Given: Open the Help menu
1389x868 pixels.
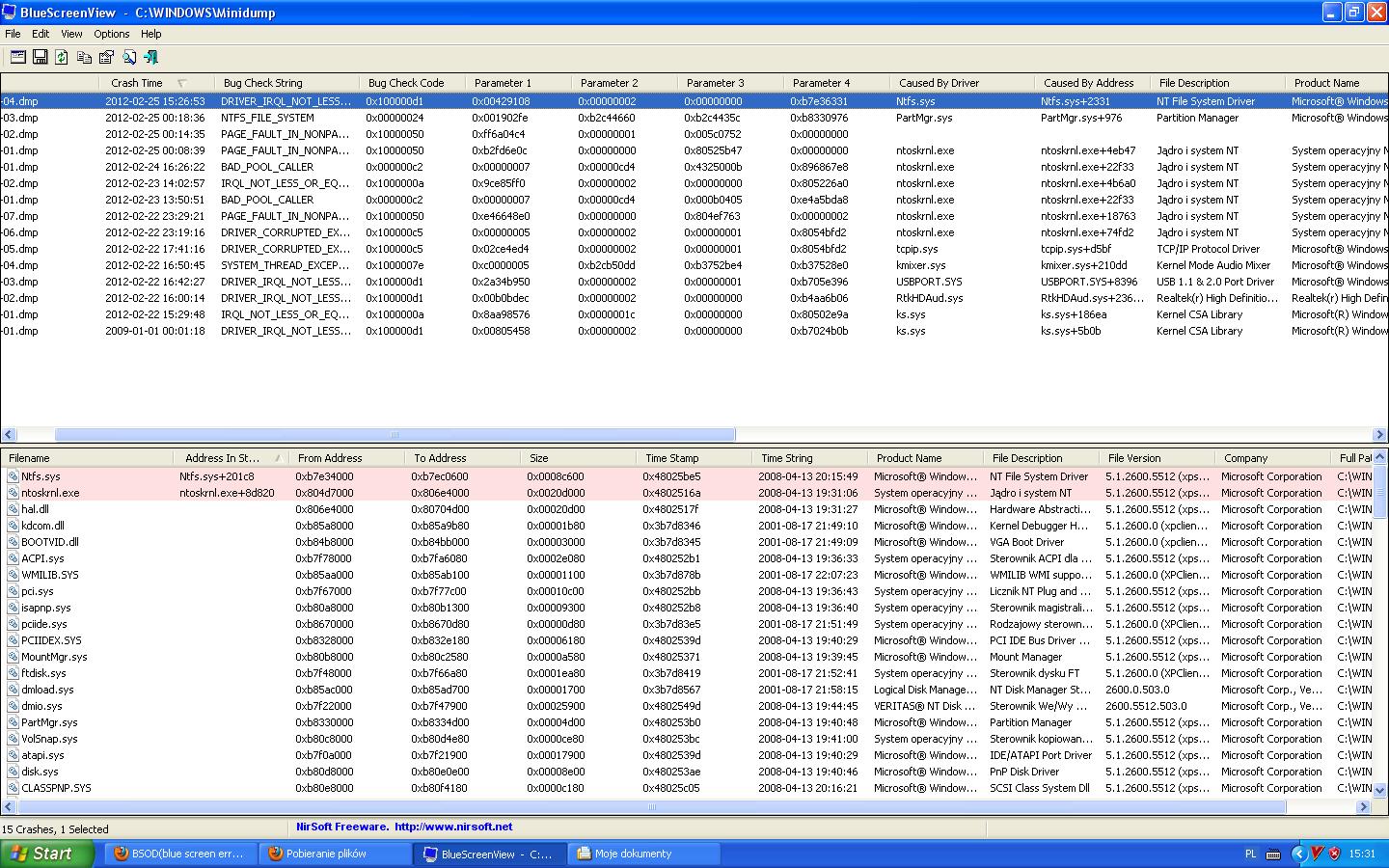Looking at the screenshot, I should coord(151,34).
